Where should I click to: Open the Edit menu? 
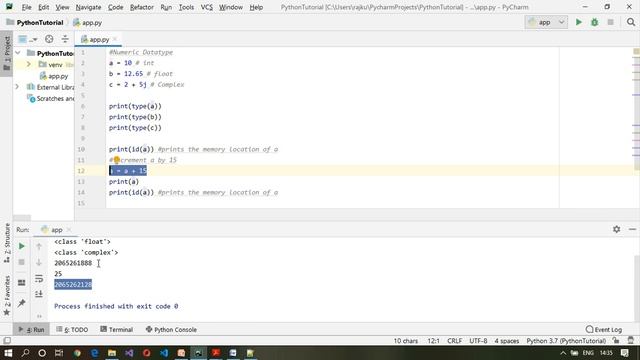tap(43, 7)
